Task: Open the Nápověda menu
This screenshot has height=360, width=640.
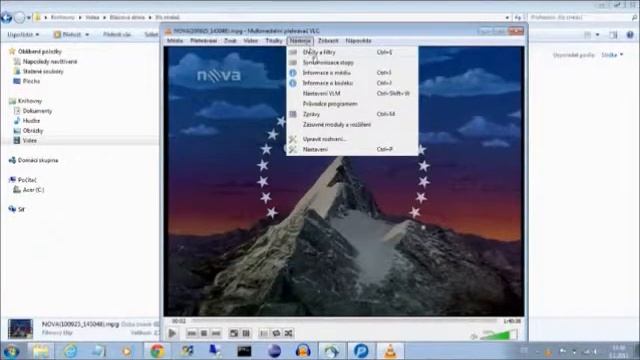Action: pyautogui.click(x=358, y=41)
